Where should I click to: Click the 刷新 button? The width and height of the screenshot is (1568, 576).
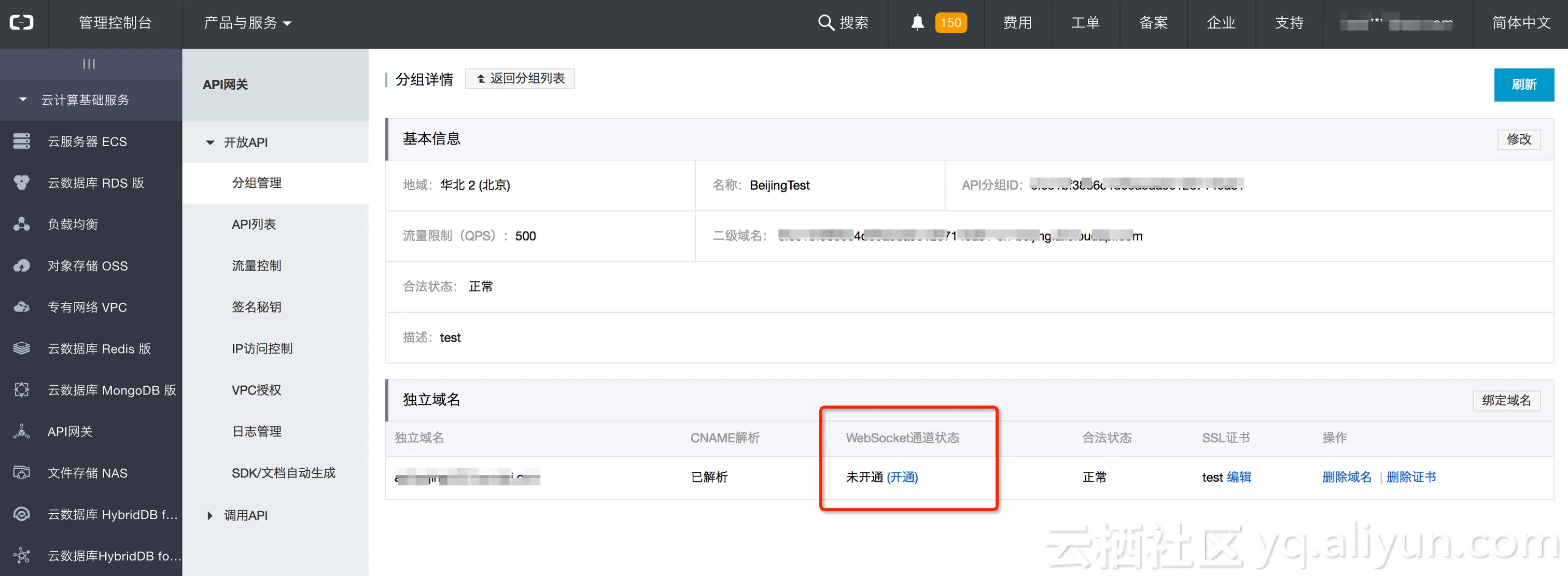pos(1524,85)
